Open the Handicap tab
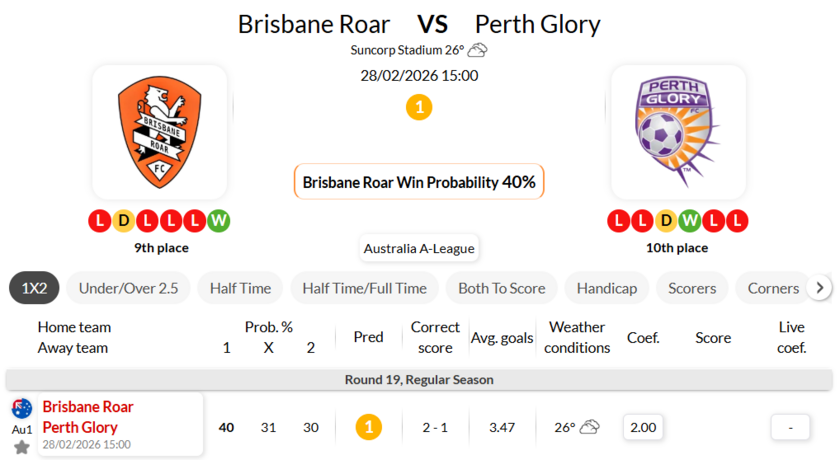The image size is (840, 460). coord(606,288)
